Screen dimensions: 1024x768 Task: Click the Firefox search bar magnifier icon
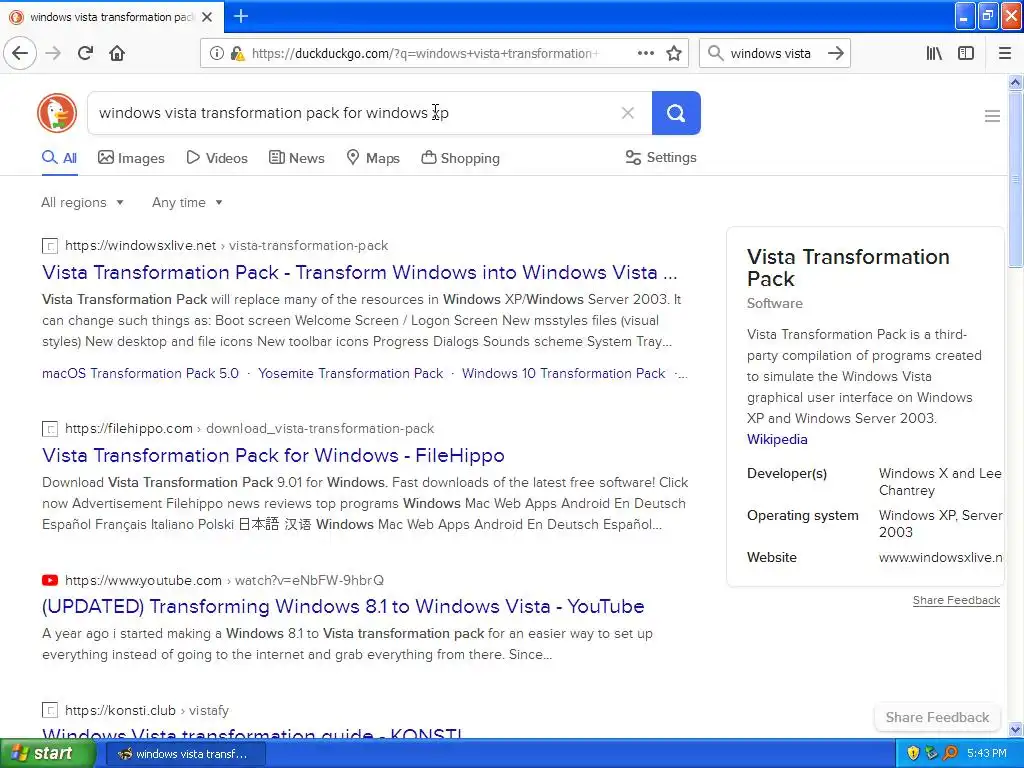[715, 53]
